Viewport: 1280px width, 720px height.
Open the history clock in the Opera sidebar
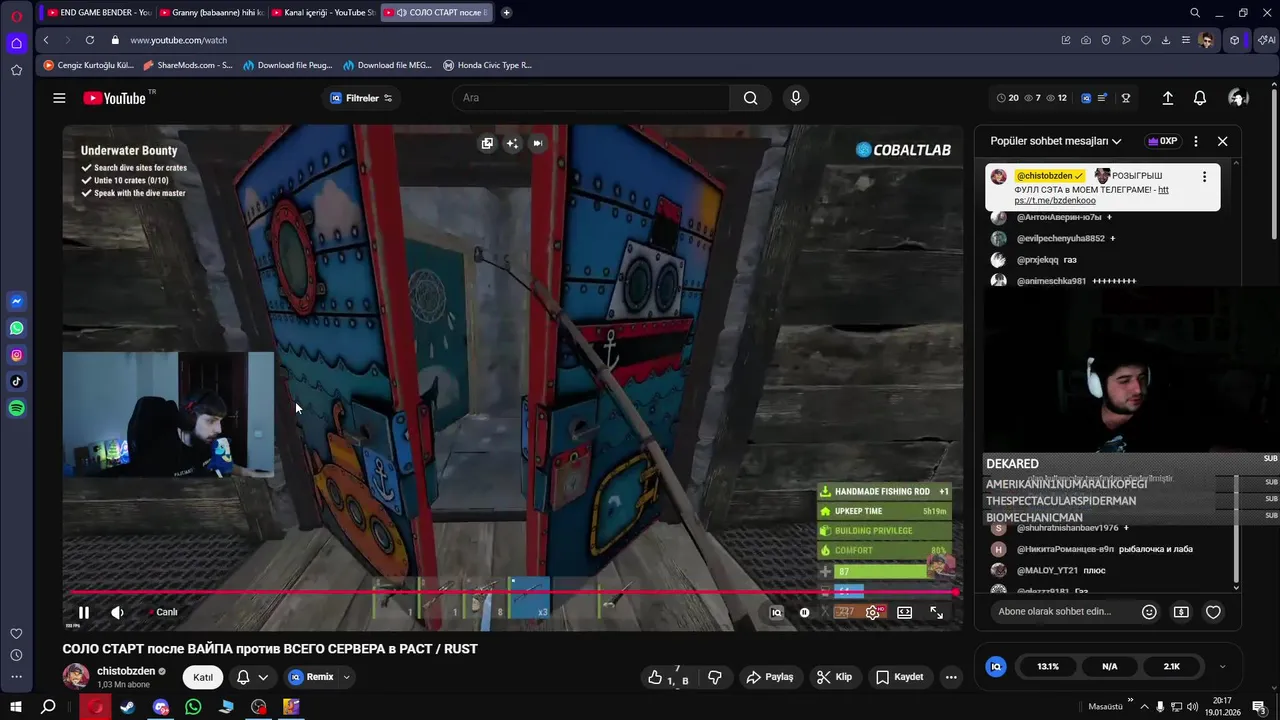point(16,655)
